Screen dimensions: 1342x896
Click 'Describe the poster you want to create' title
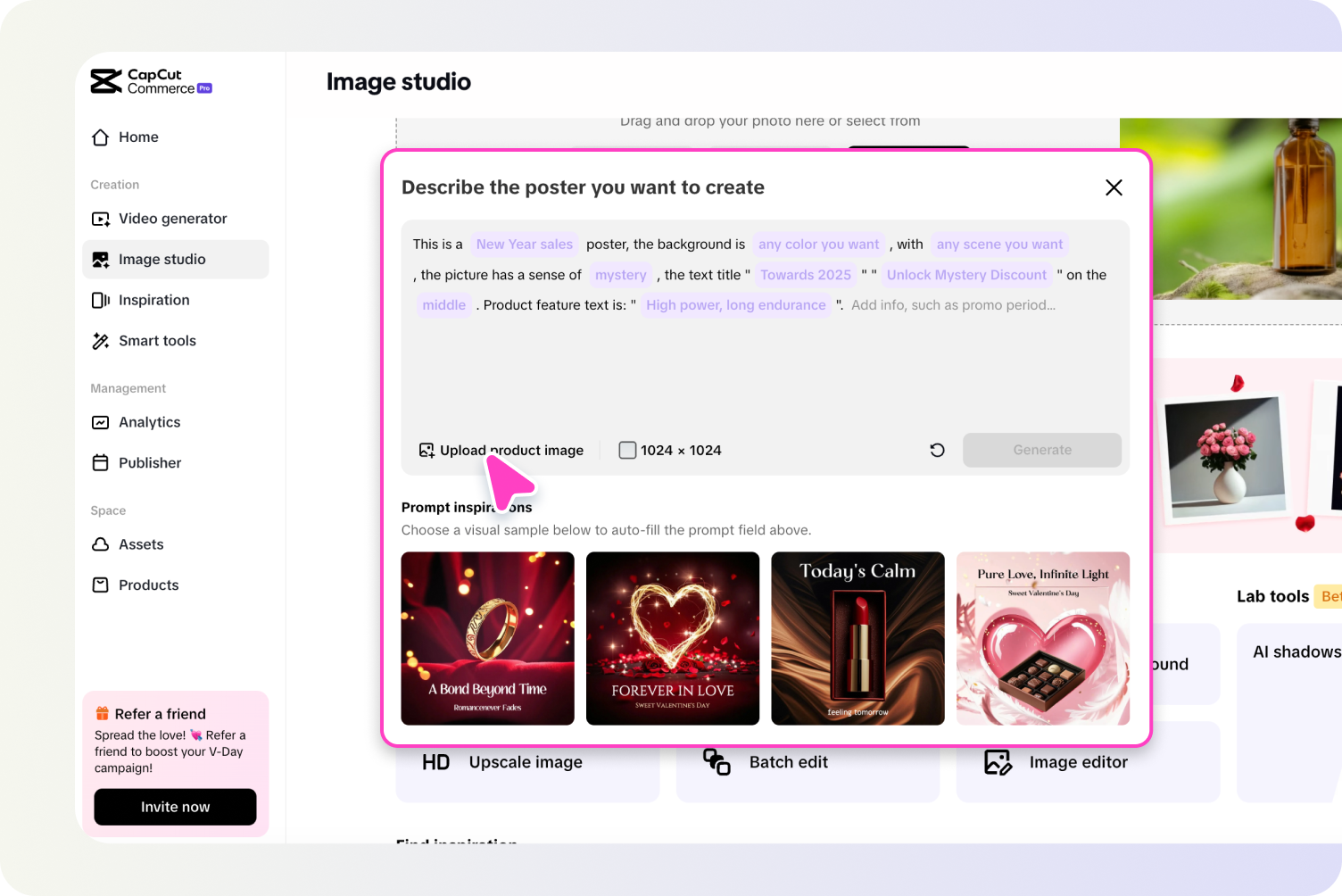[583, 187]
